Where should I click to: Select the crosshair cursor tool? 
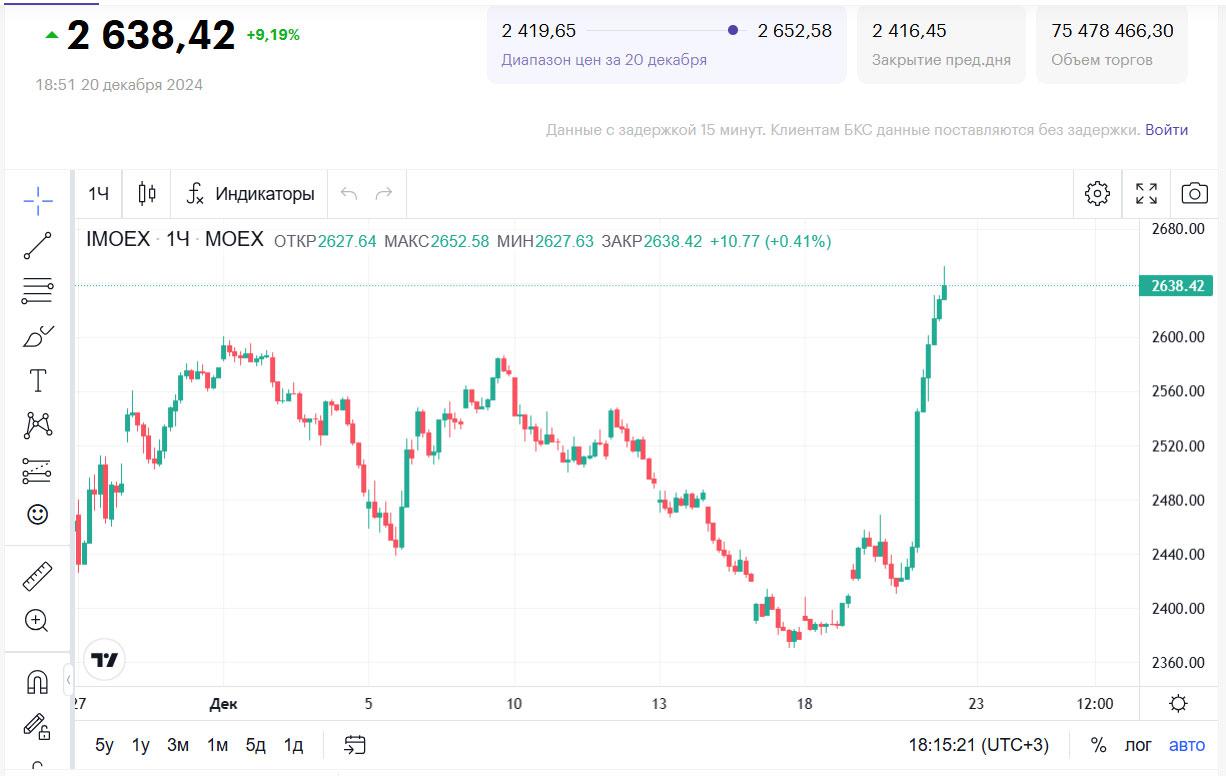(x=38, y=201)
